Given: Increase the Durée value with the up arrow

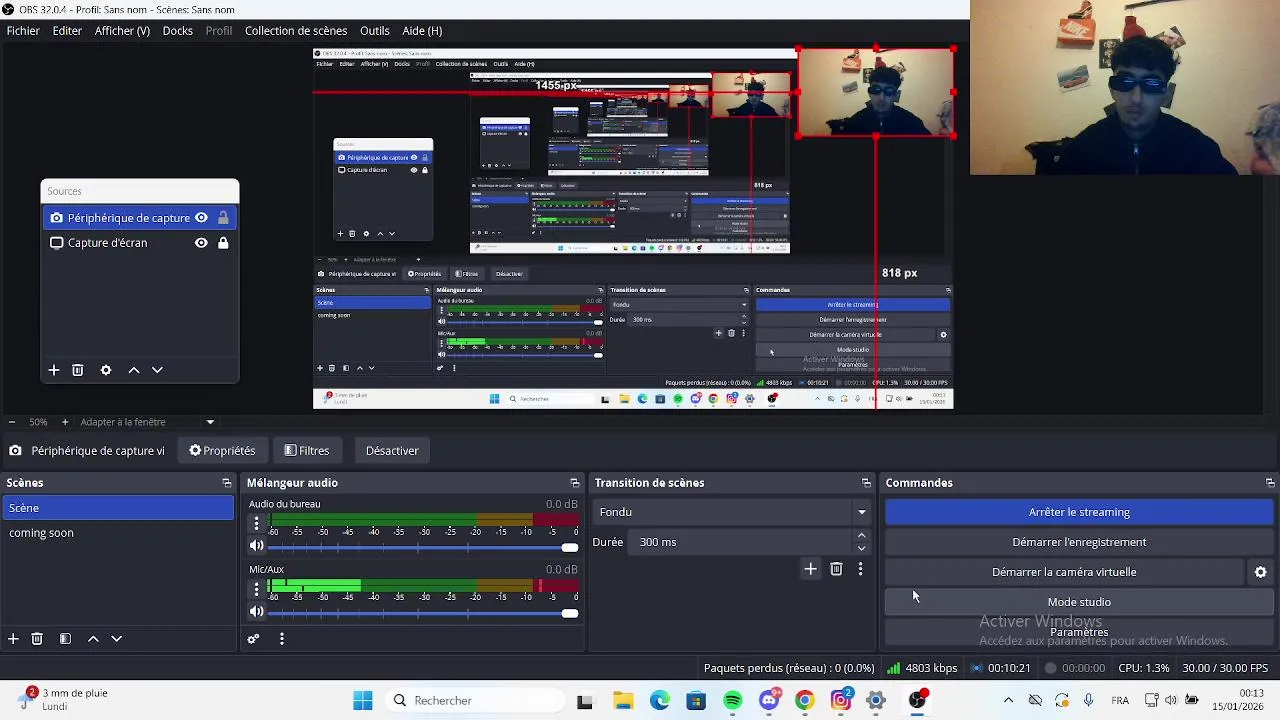Looking at the screenshot, I should [861, 536].
